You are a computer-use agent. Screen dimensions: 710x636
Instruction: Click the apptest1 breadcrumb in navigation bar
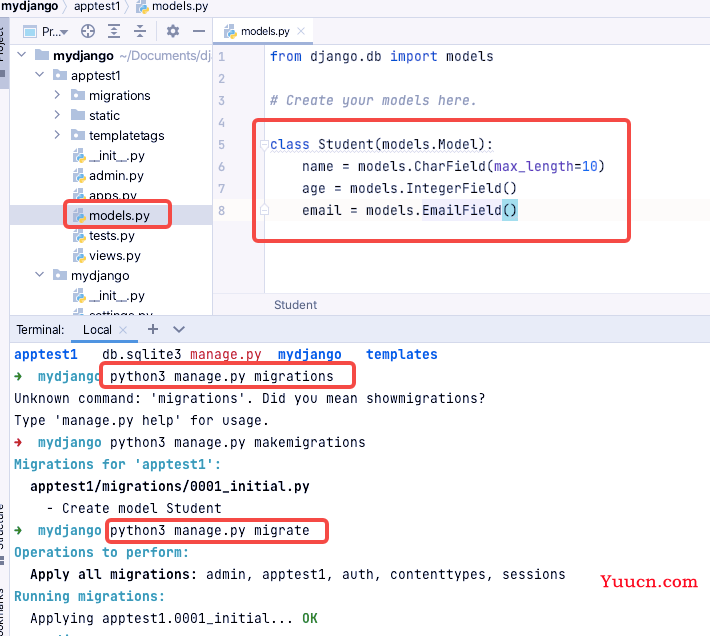point(97,6)
